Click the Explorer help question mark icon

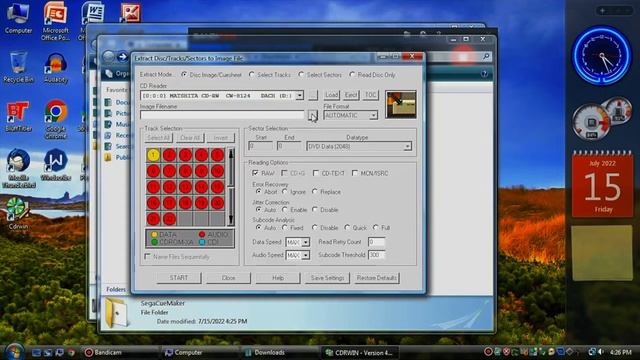[x=484, y=74]
